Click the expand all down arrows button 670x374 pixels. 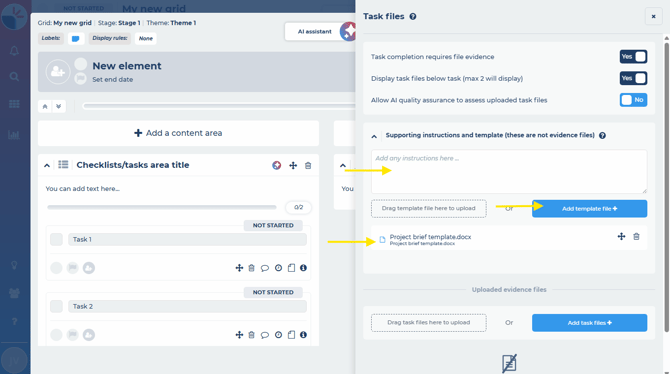(x=59, y=106)
